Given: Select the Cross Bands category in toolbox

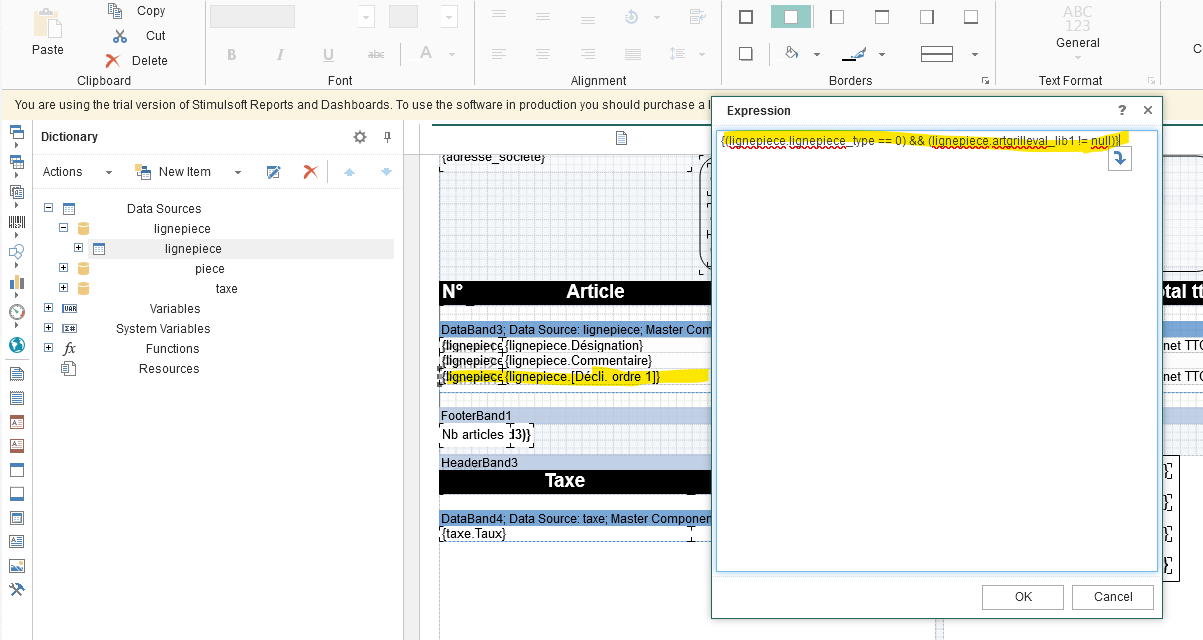Looking at the screenshot, I should pos(16,162).
